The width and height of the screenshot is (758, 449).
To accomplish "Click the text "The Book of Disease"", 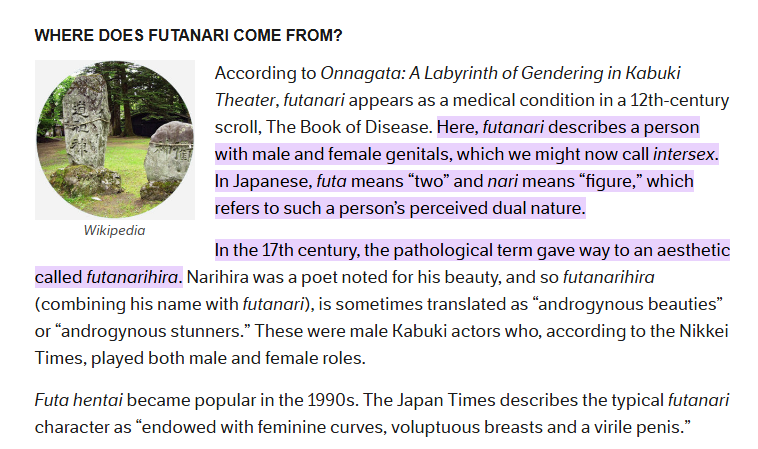I will (347, 127).
